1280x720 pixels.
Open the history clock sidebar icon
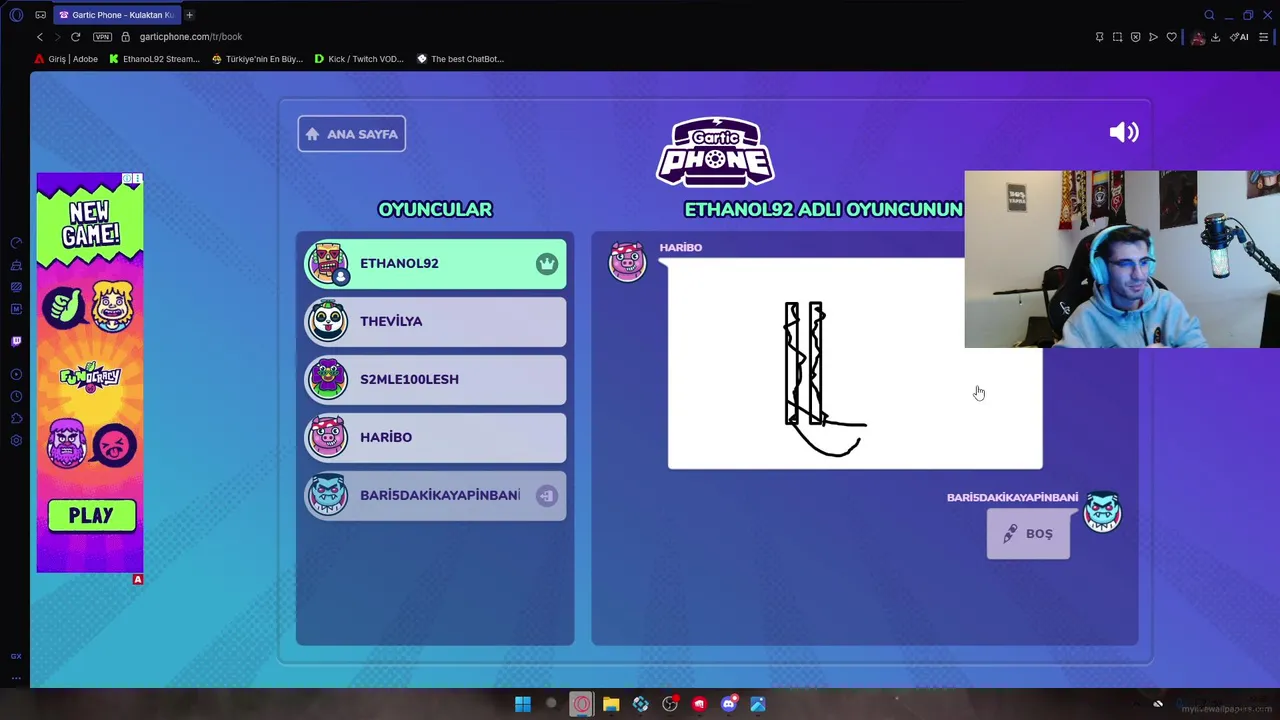coord(16,397)
